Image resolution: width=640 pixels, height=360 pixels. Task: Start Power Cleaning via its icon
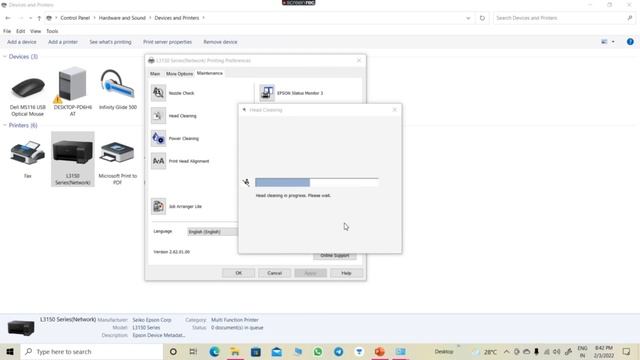pos(158,138)
